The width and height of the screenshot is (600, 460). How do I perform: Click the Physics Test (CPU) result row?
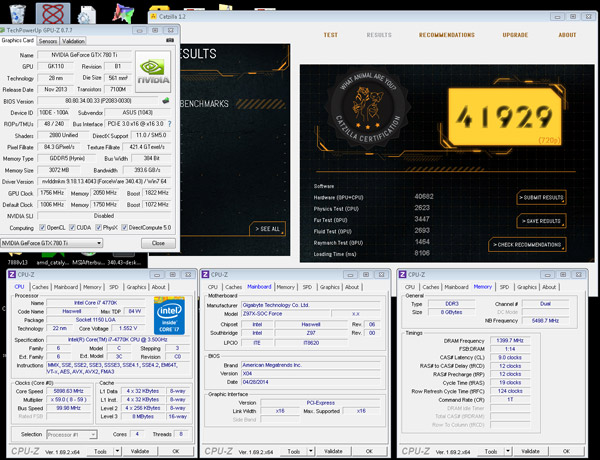tap(373, 209)
